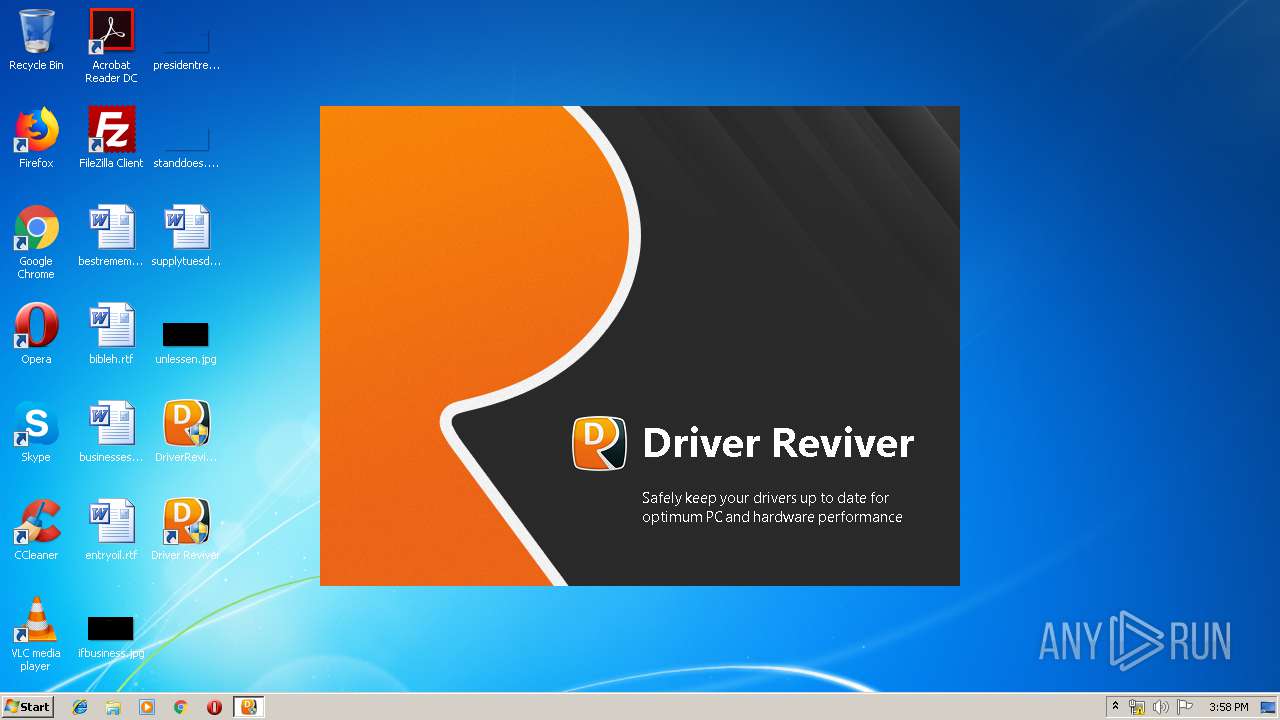Open Opera from the taskbar
This screenshot has width=1280, height=720.
(x=214, y=707)
